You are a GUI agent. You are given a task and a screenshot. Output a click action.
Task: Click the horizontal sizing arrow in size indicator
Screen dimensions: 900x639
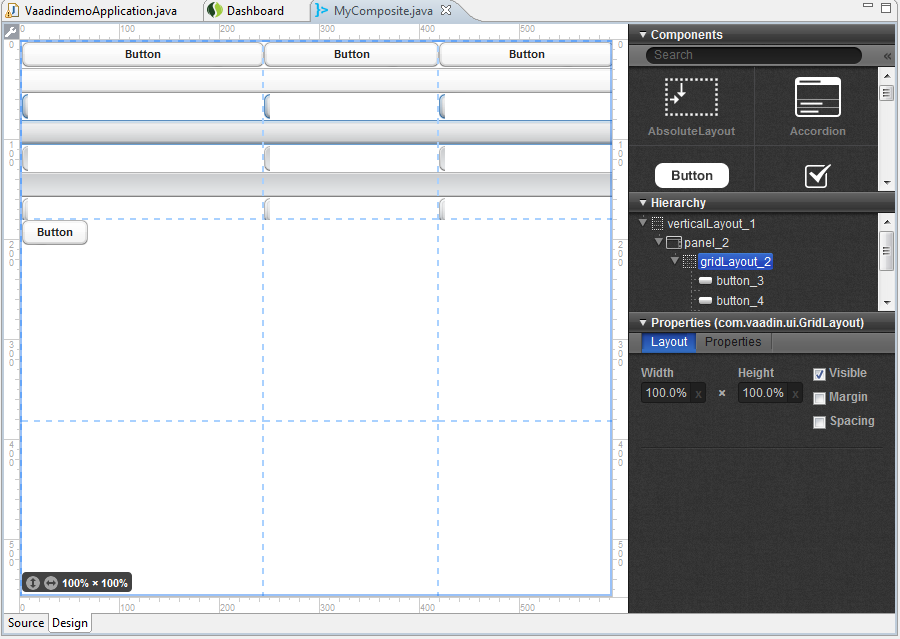tap(49, 582)
